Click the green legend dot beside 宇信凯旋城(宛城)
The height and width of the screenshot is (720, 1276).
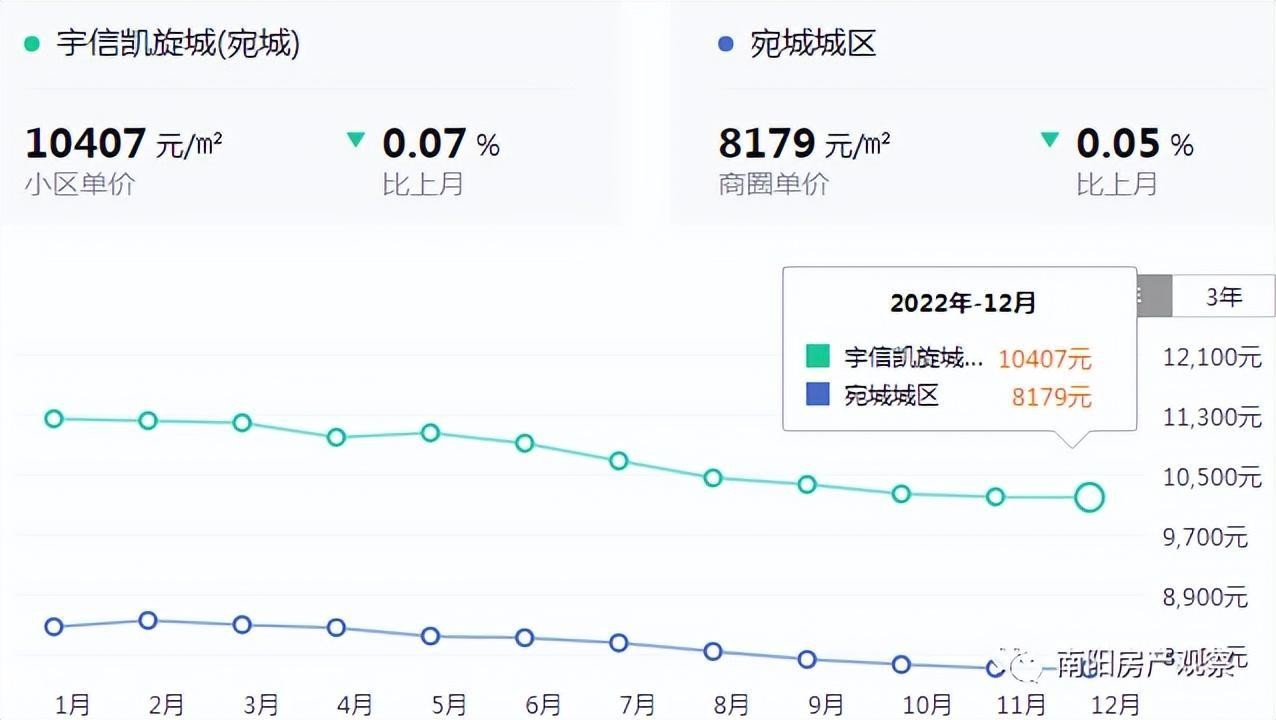coord(32,45)
